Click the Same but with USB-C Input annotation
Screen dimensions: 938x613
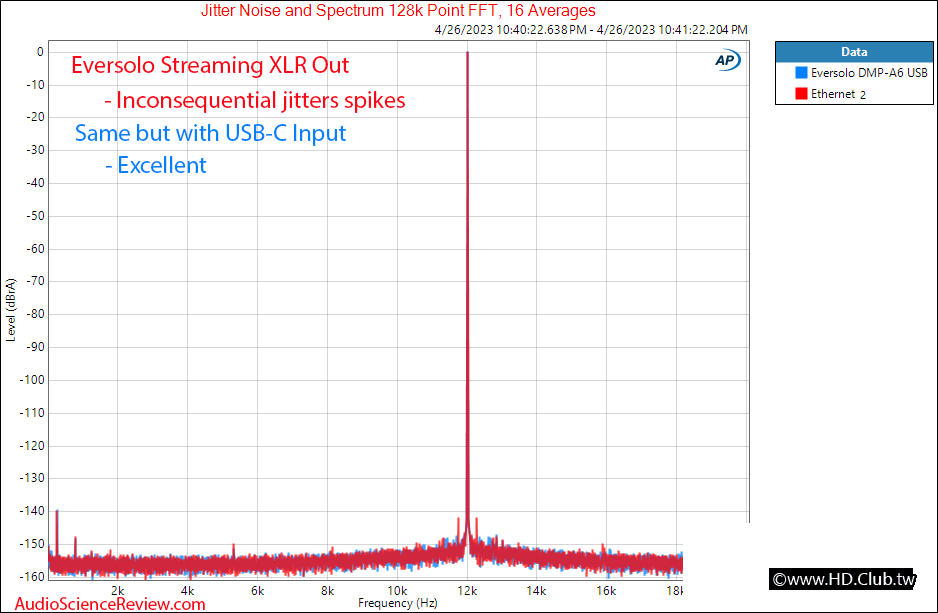[x=211, y=133]
